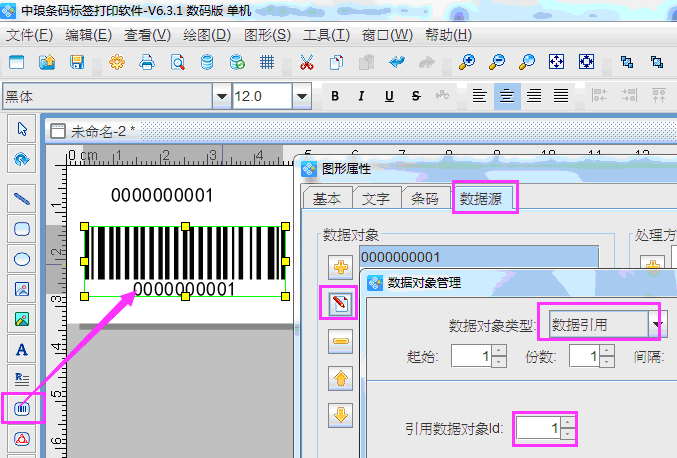Click the new document icon
Screen dimensions: 677x458
tap(17, 62)
